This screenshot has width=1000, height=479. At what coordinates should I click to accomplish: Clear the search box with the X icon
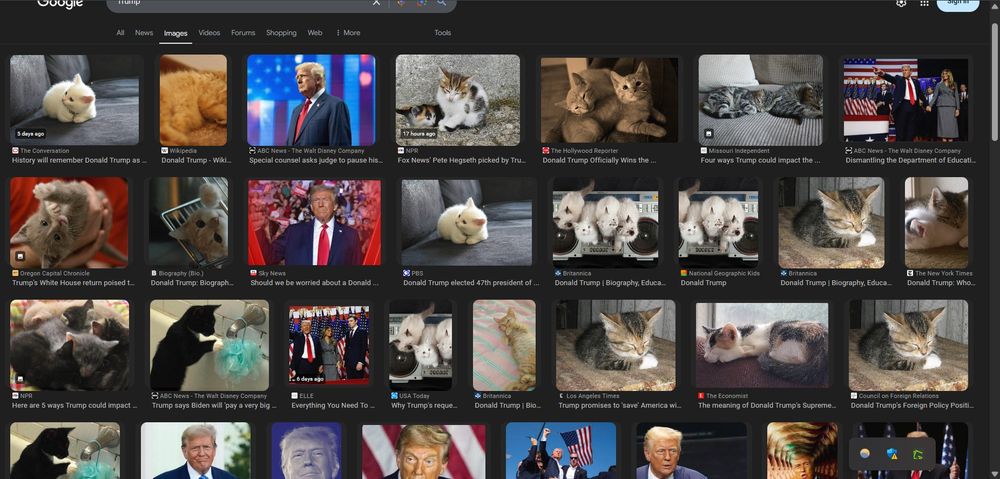(376, 3)
